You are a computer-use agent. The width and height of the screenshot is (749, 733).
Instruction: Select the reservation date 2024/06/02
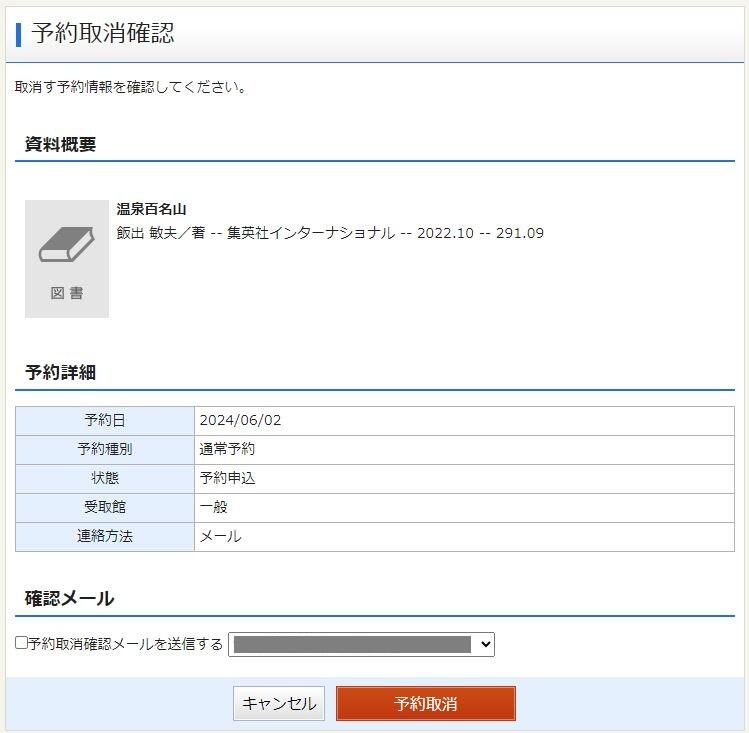(x=240, y=420)
